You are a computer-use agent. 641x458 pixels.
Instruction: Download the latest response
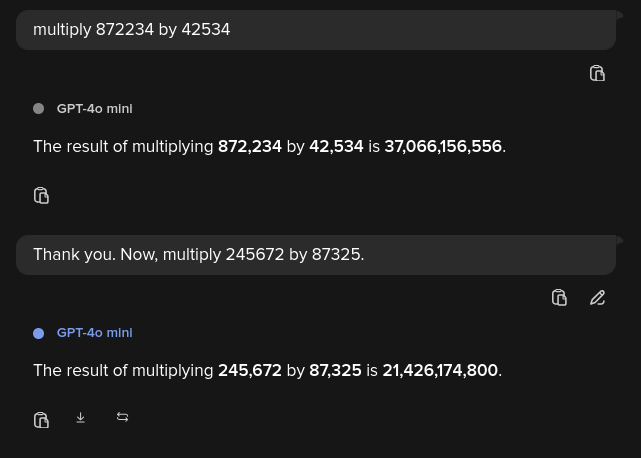pyautogui.click(x=81, y=418)
